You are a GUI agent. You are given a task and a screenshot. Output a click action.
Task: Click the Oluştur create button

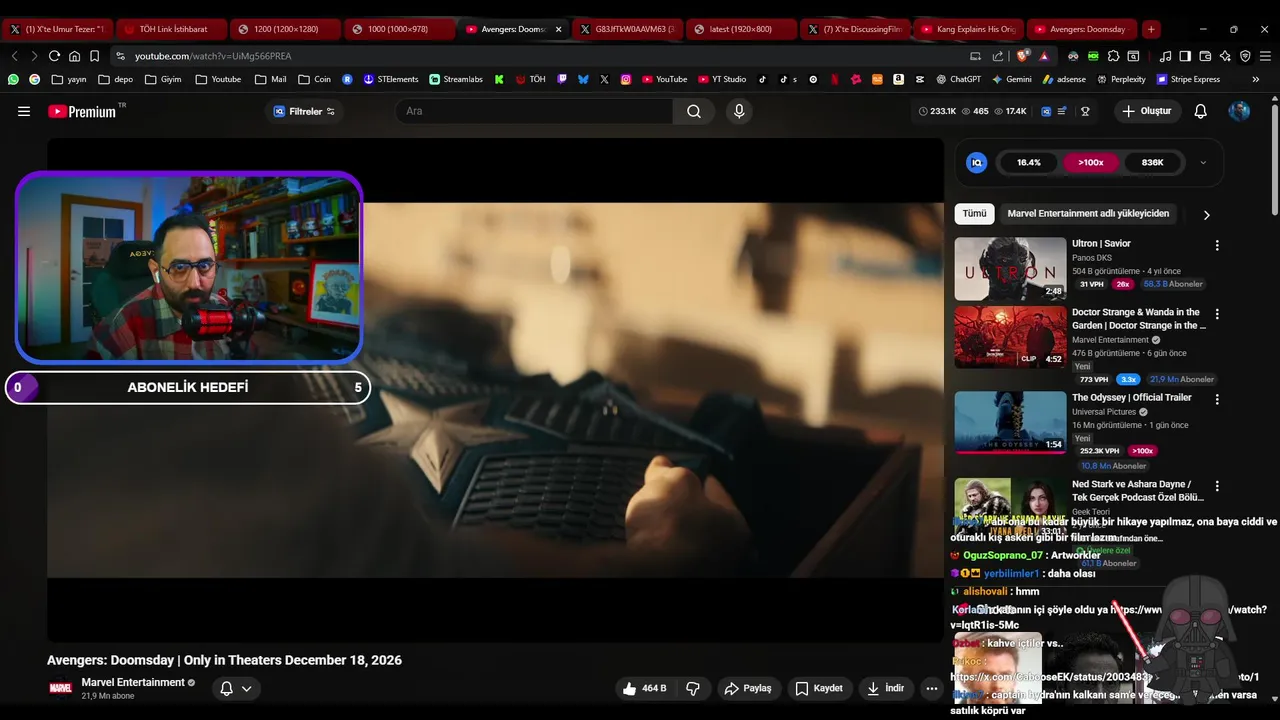pos(1146,111)
